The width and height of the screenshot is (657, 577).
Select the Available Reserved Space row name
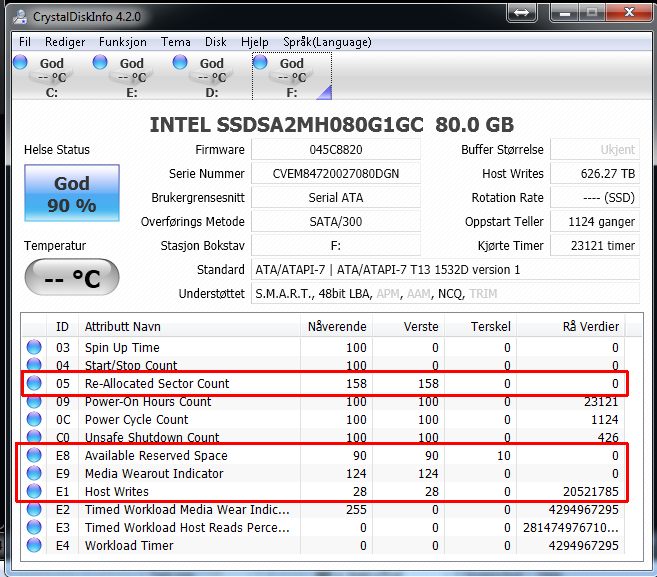coord(156,455)
